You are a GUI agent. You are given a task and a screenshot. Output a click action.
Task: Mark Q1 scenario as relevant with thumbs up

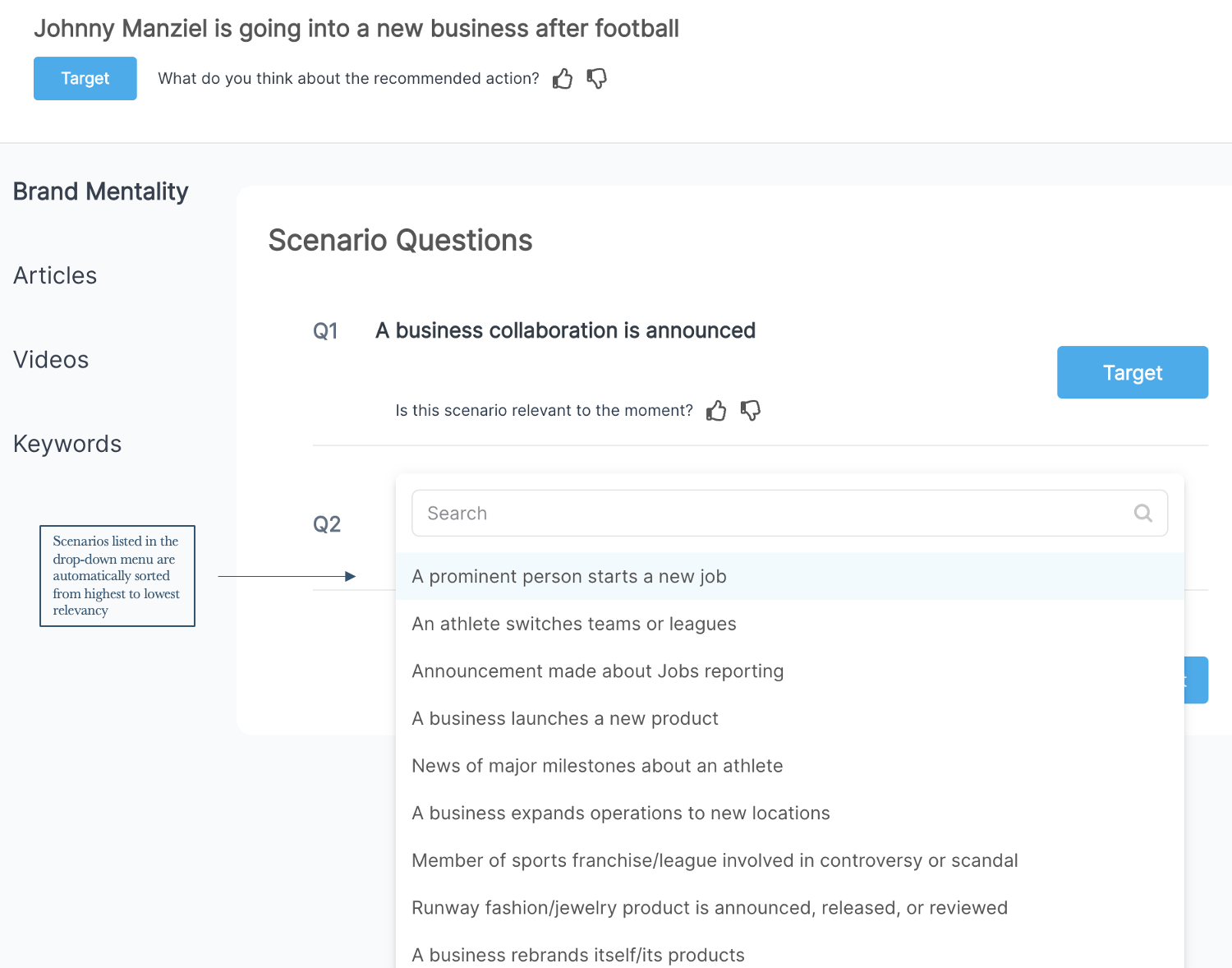click(716, 411)
